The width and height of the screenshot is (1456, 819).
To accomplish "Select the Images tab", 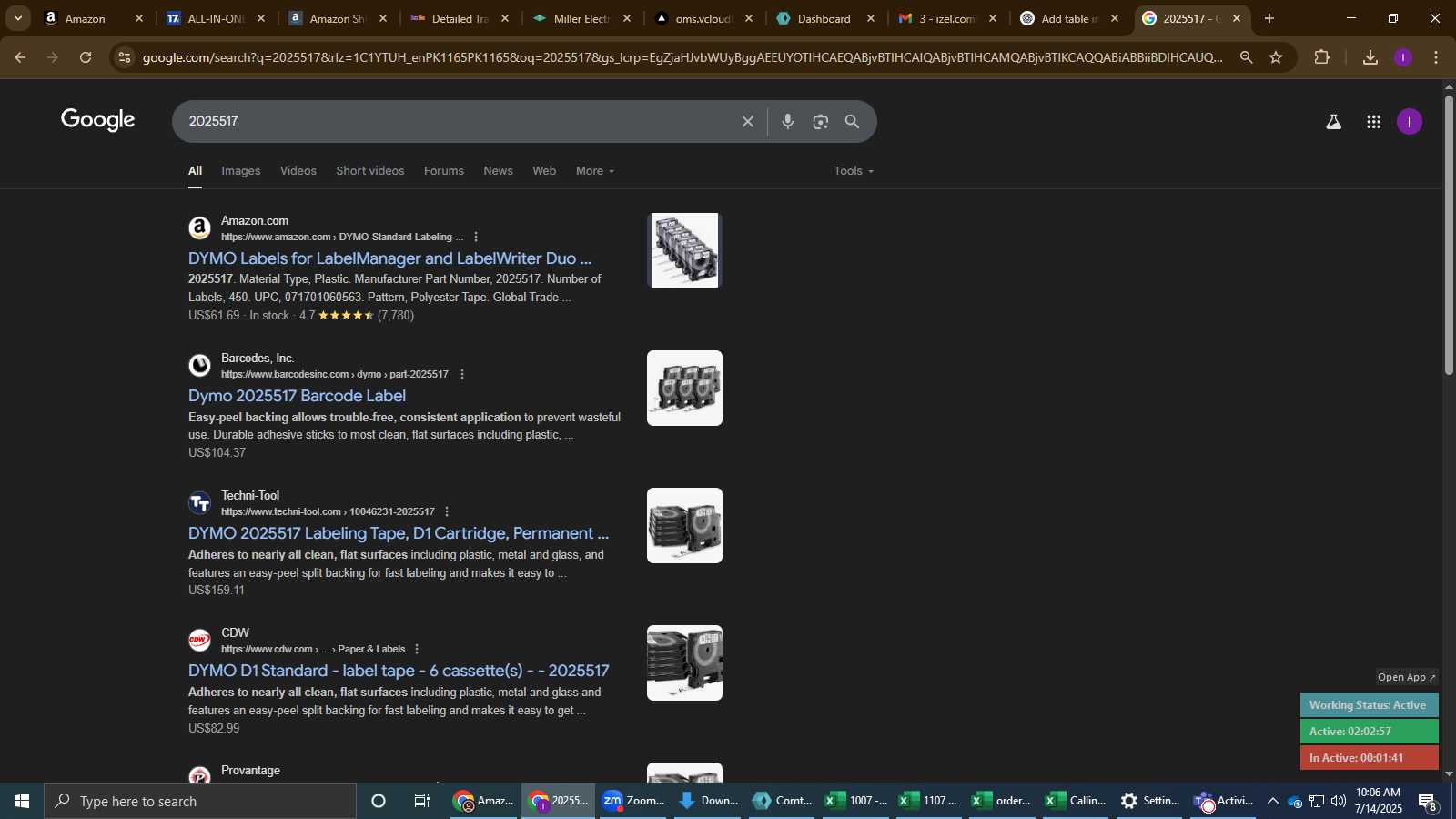I will [x=240, y=171].
